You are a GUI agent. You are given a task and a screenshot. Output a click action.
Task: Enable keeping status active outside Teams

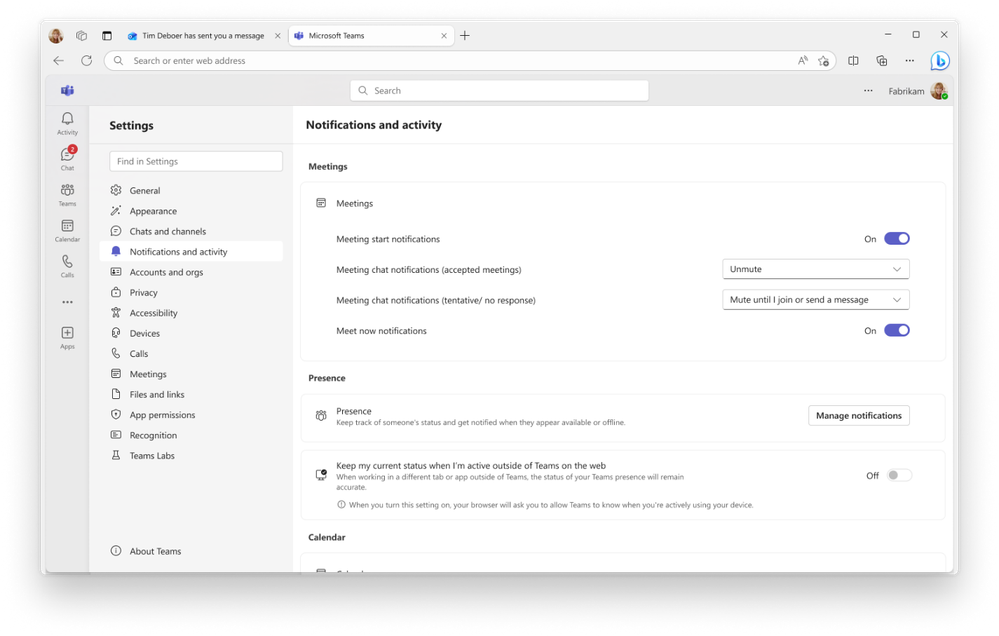pos(897,475)
